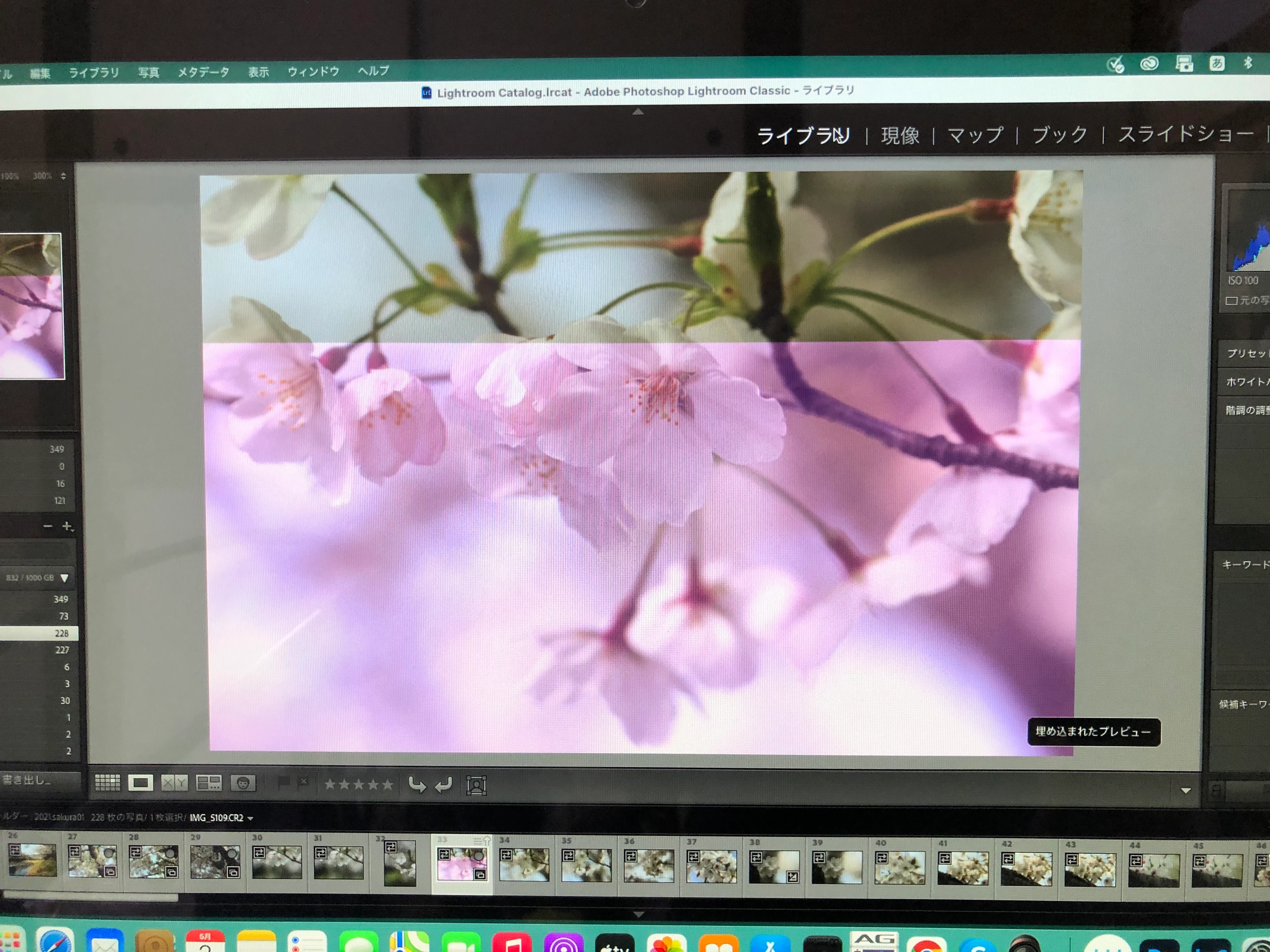Enable the 元の写真 checkbox under histogram
The width and height of the screenshot is (1270, 952).
[1231, 301]
